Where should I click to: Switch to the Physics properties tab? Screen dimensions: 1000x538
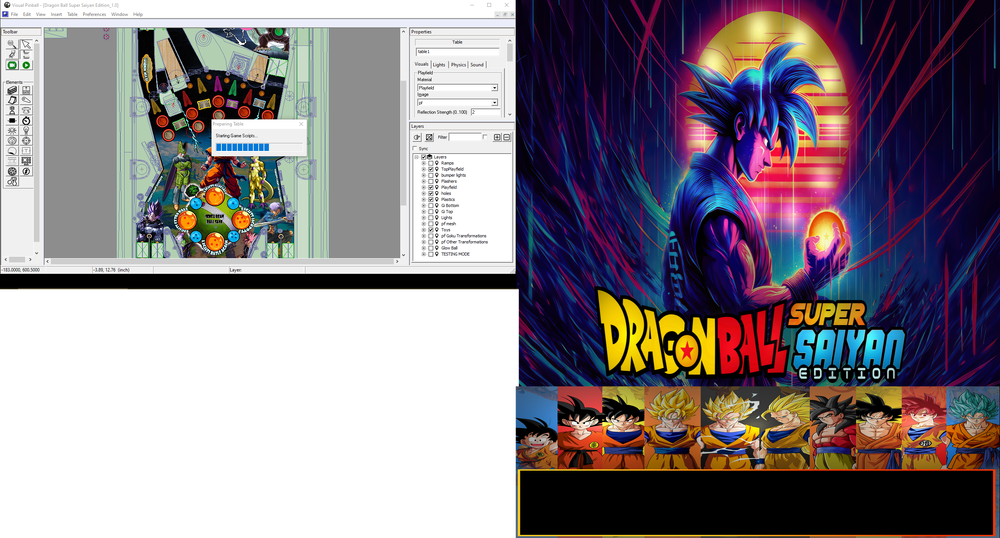[458, 64]
